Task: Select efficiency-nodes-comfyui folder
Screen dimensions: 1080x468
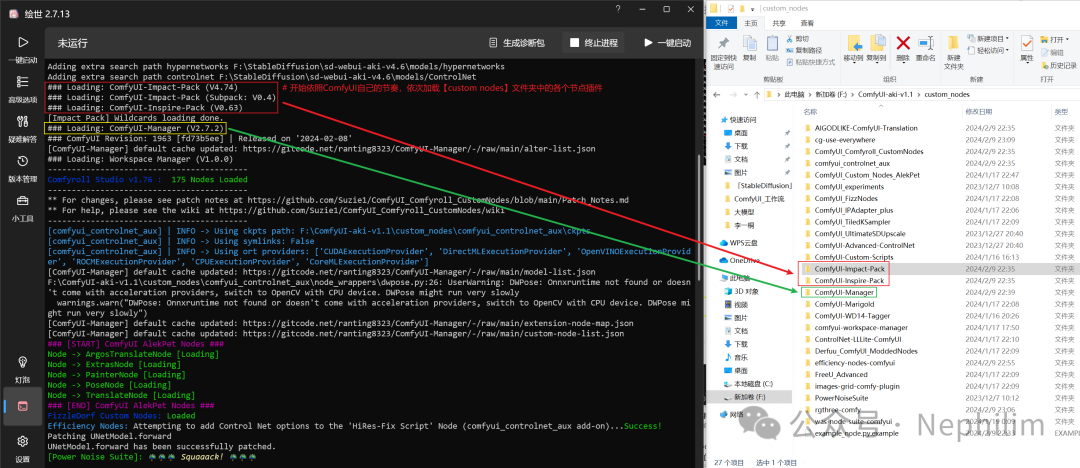Action: 854,363
